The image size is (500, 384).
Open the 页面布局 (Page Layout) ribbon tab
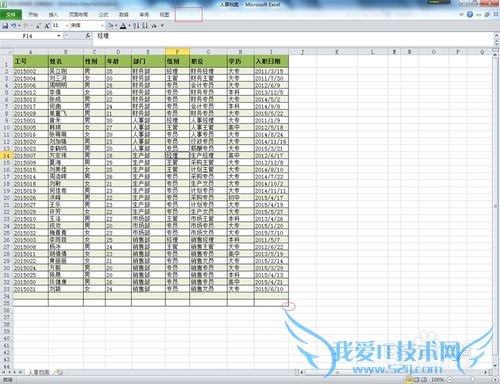[x=78, y=14]
